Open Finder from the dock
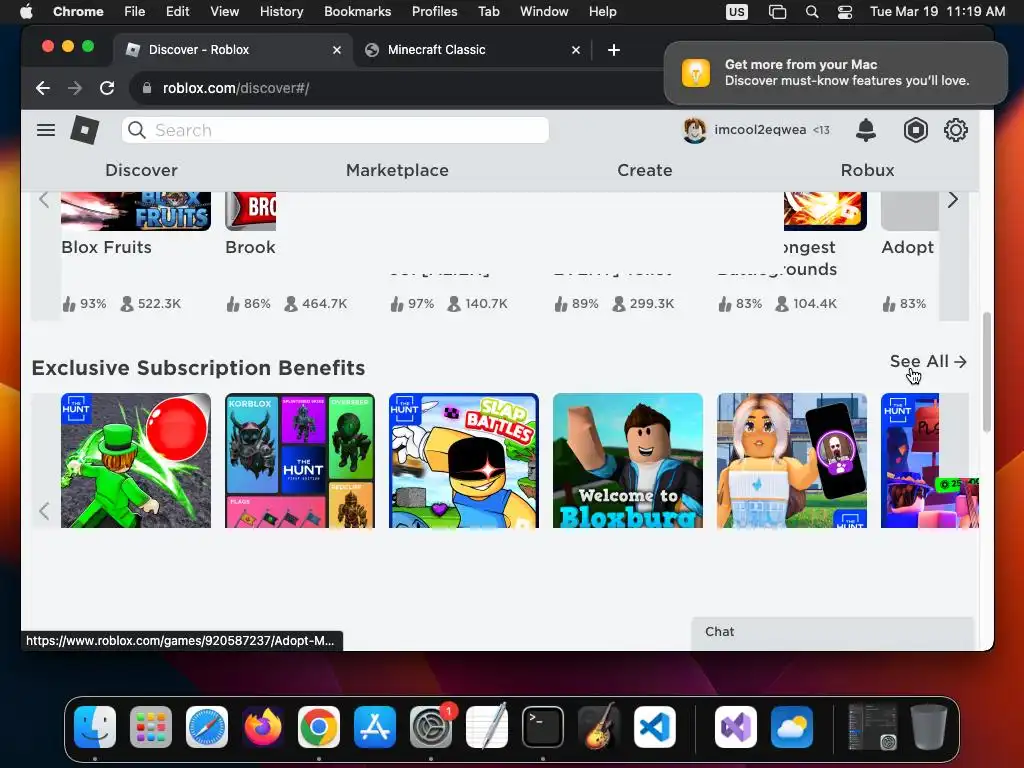This screenshot has height=768, width=1024. [x=95, y=727]
